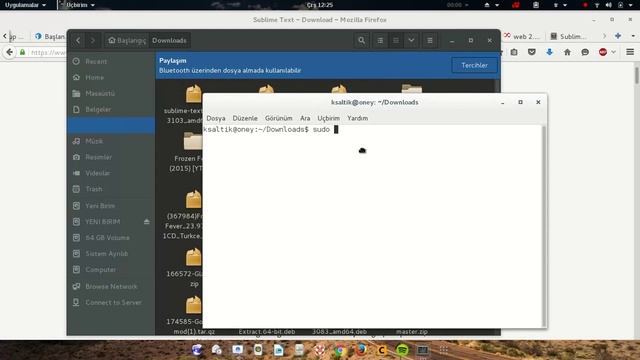Viewport: 640px width, 360px height.
Task: Go back in the Files window
Action: point(78,40)
